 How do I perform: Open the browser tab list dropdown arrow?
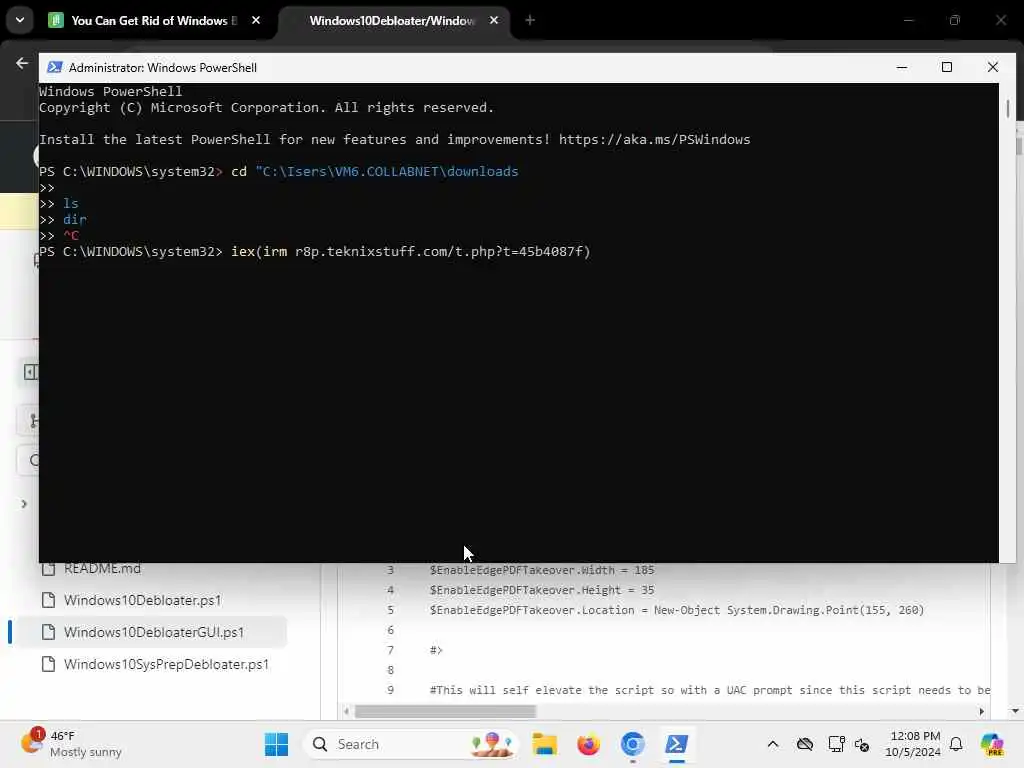coord(20,20)
